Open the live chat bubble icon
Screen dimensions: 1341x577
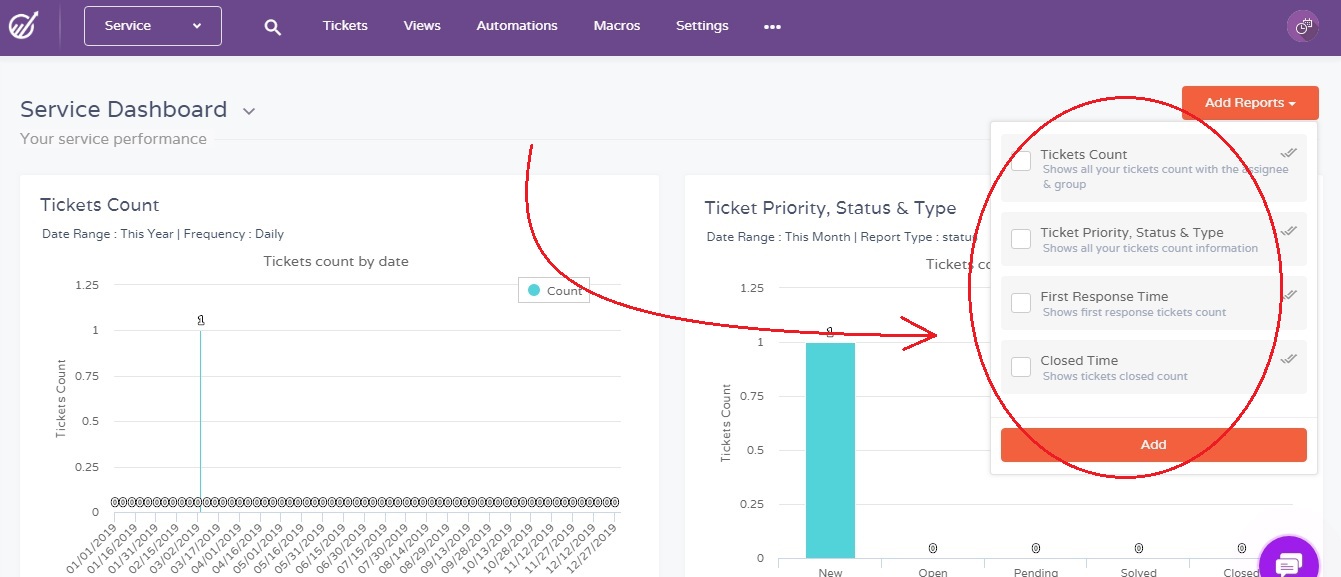(x=1290, y=561)
